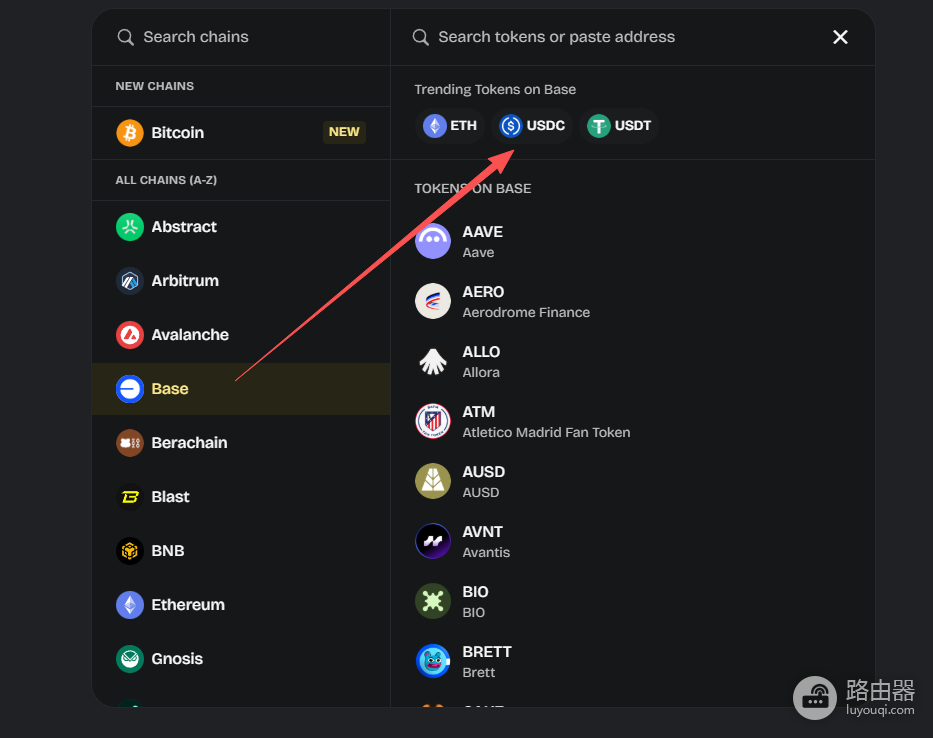Click the Base chain logo icon
This screenshot has height=738, width=933.
pos(130,389)
